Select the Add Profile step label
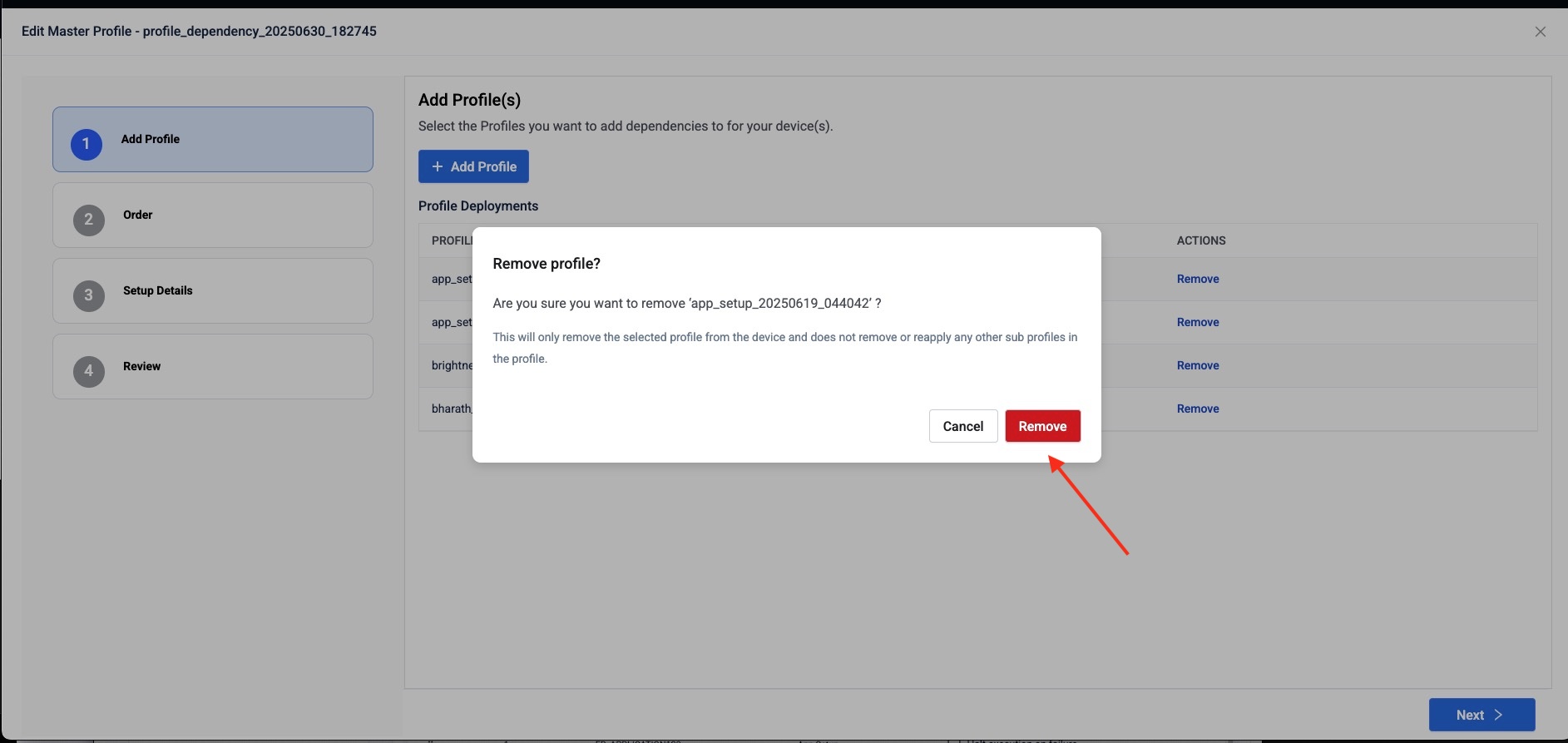This screenshot has width=1568, height=743. pos(151,139)
